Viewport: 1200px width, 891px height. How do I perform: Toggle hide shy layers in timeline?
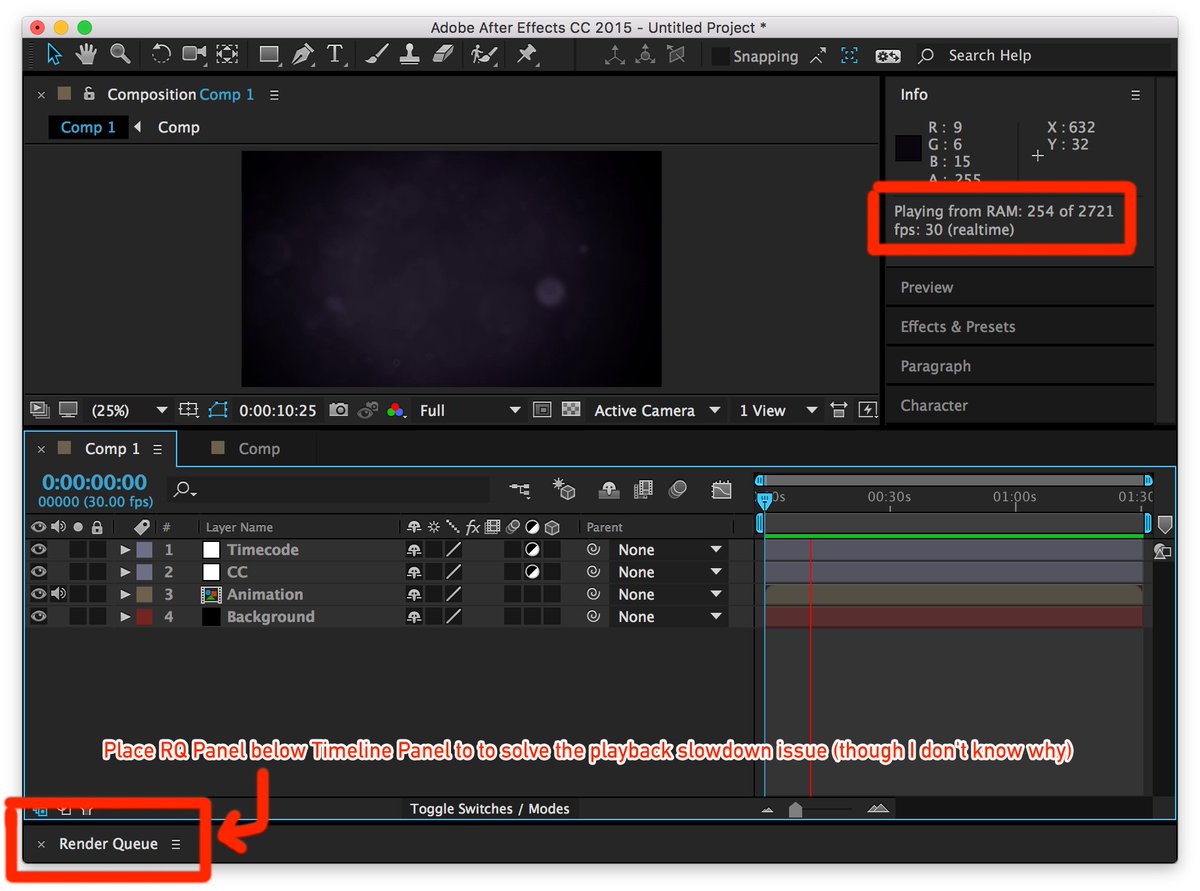[x=608, y=490]
